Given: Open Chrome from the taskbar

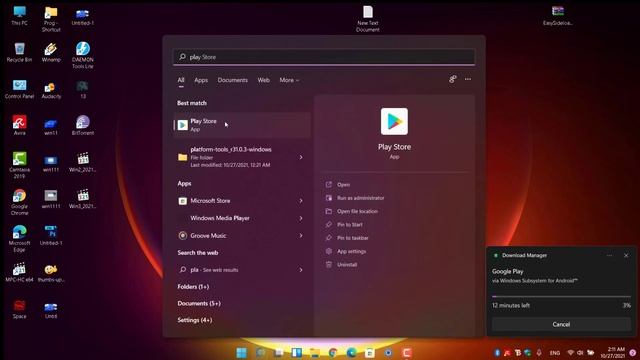Looking at the screenshot, I should pos(333,353).
